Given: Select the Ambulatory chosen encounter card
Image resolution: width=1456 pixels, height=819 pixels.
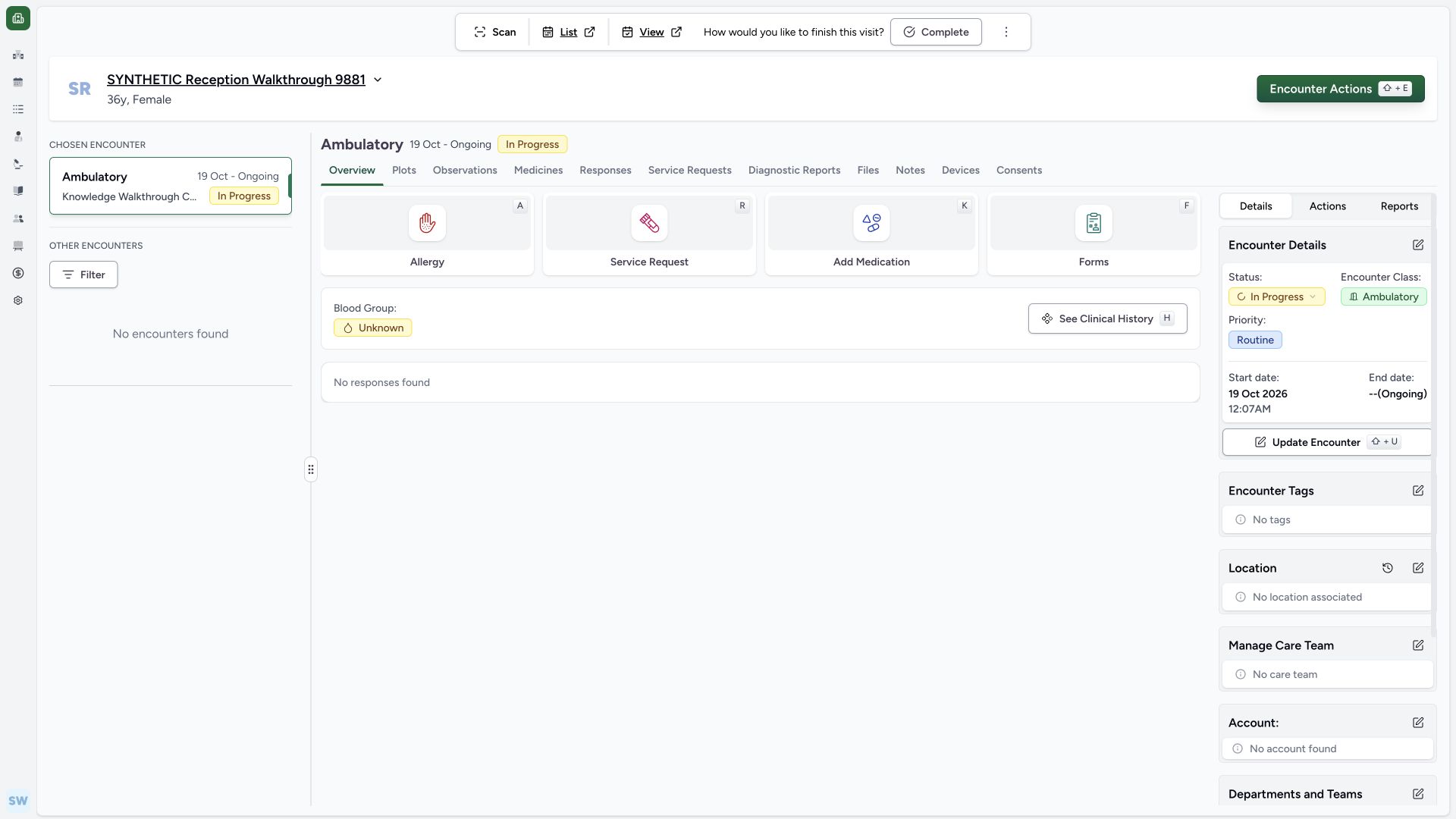Looking at the screenshot, I should [171, 186].
